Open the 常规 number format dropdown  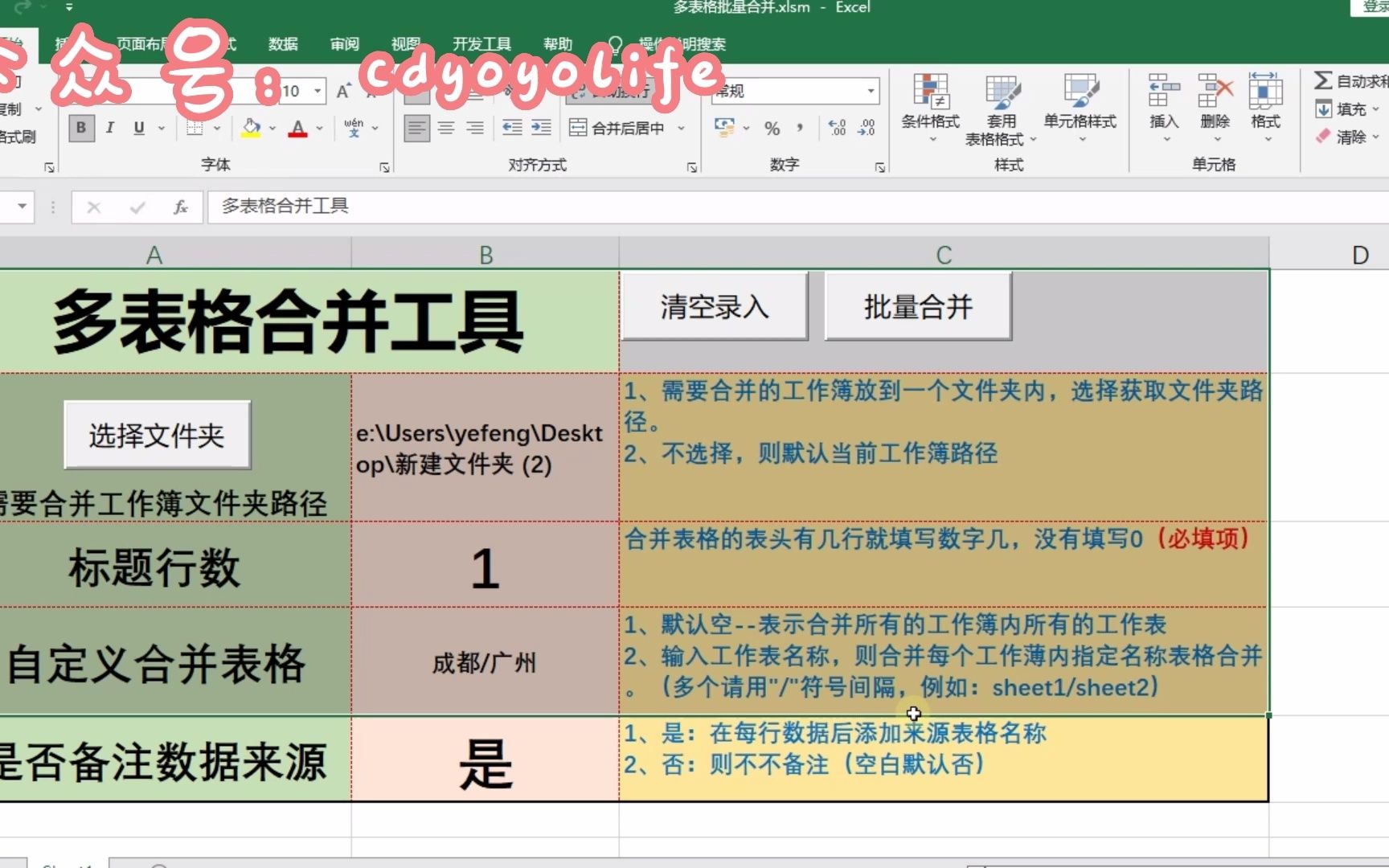[871, 91]
